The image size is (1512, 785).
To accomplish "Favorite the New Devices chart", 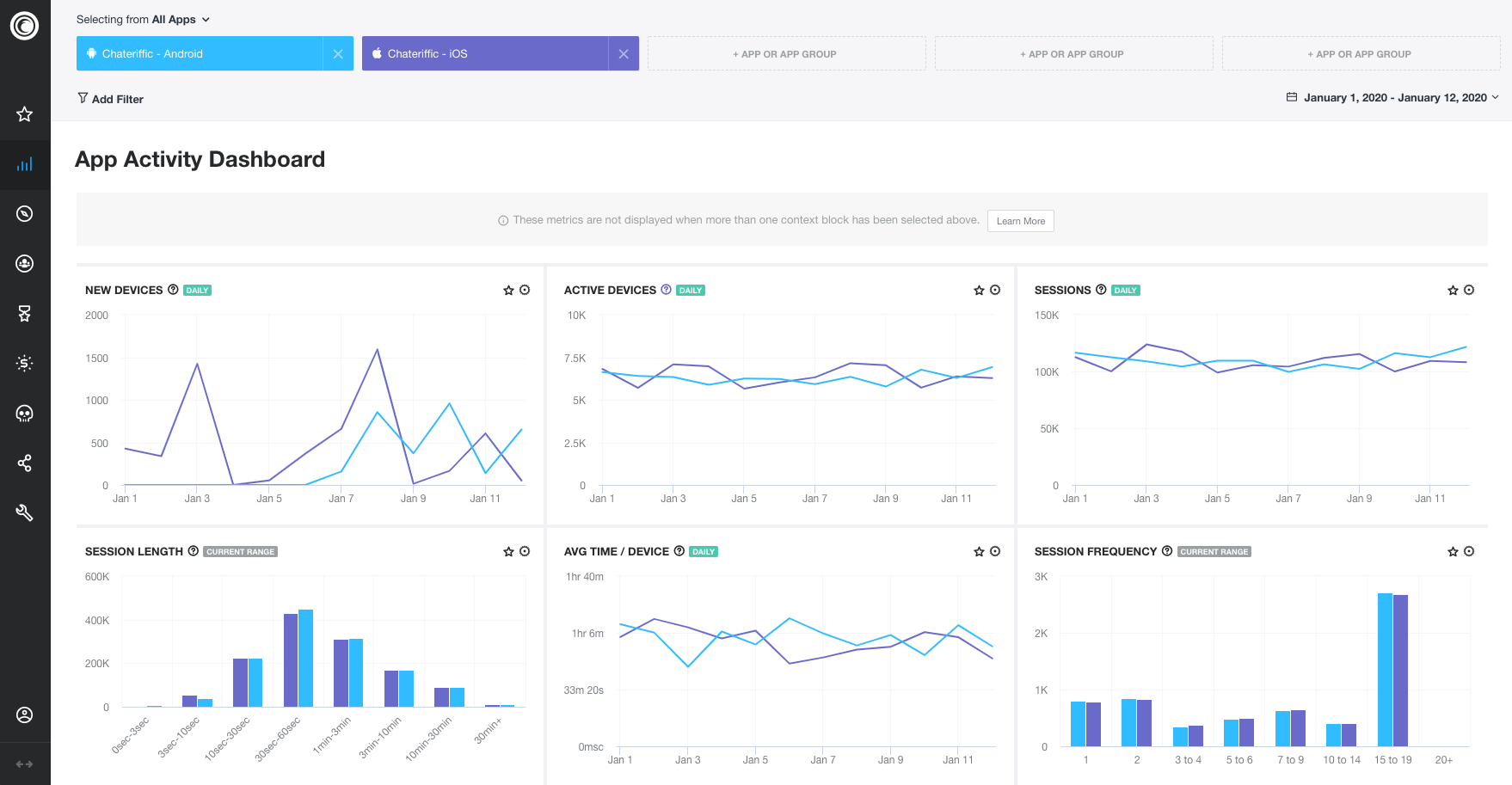I will (x=508, y=291).
